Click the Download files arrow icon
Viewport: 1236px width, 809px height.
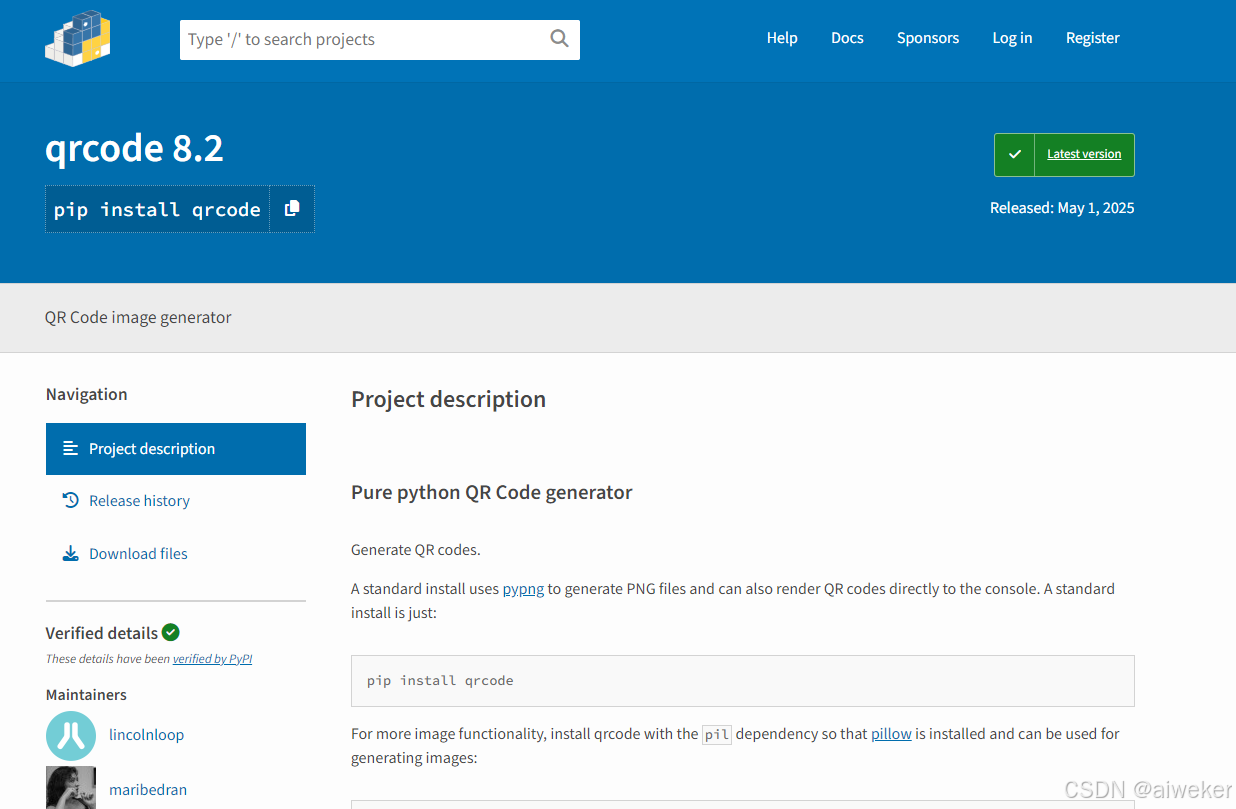[x=70, y=554]
